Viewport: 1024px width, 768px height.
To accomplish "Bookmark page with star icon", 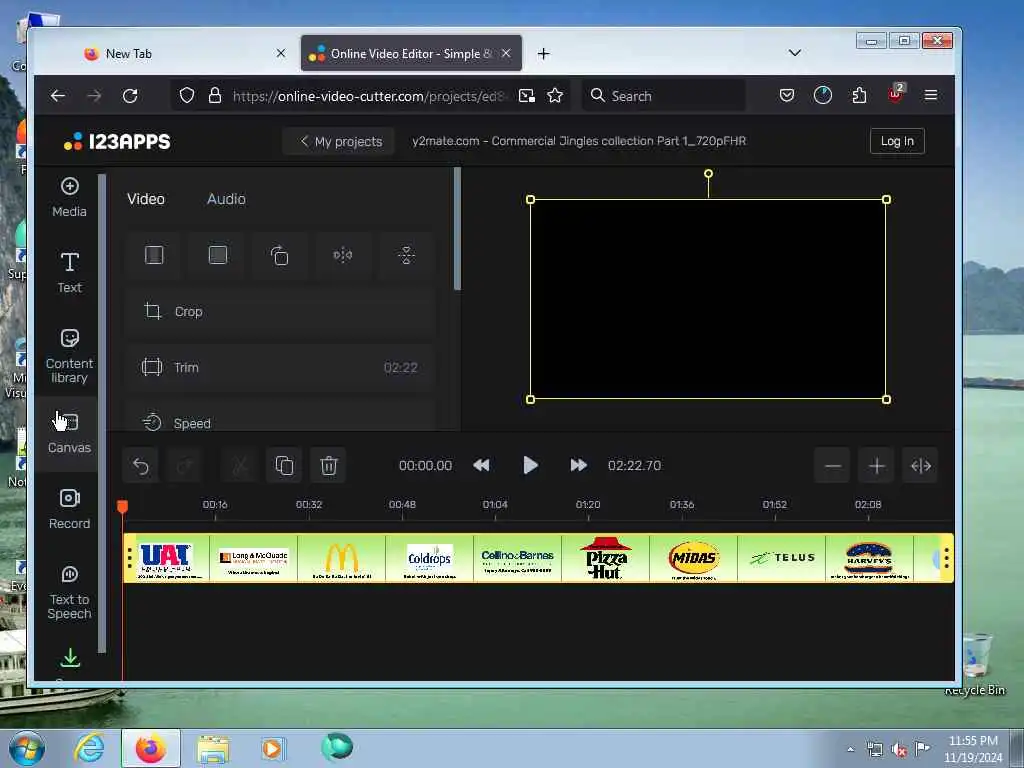I will (x=555, y=96).
